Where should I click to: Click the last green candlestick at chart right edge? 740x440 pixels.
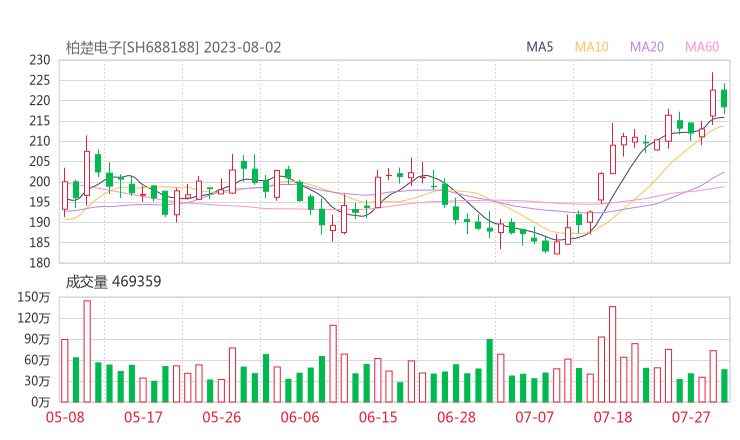tap(724, 99)
